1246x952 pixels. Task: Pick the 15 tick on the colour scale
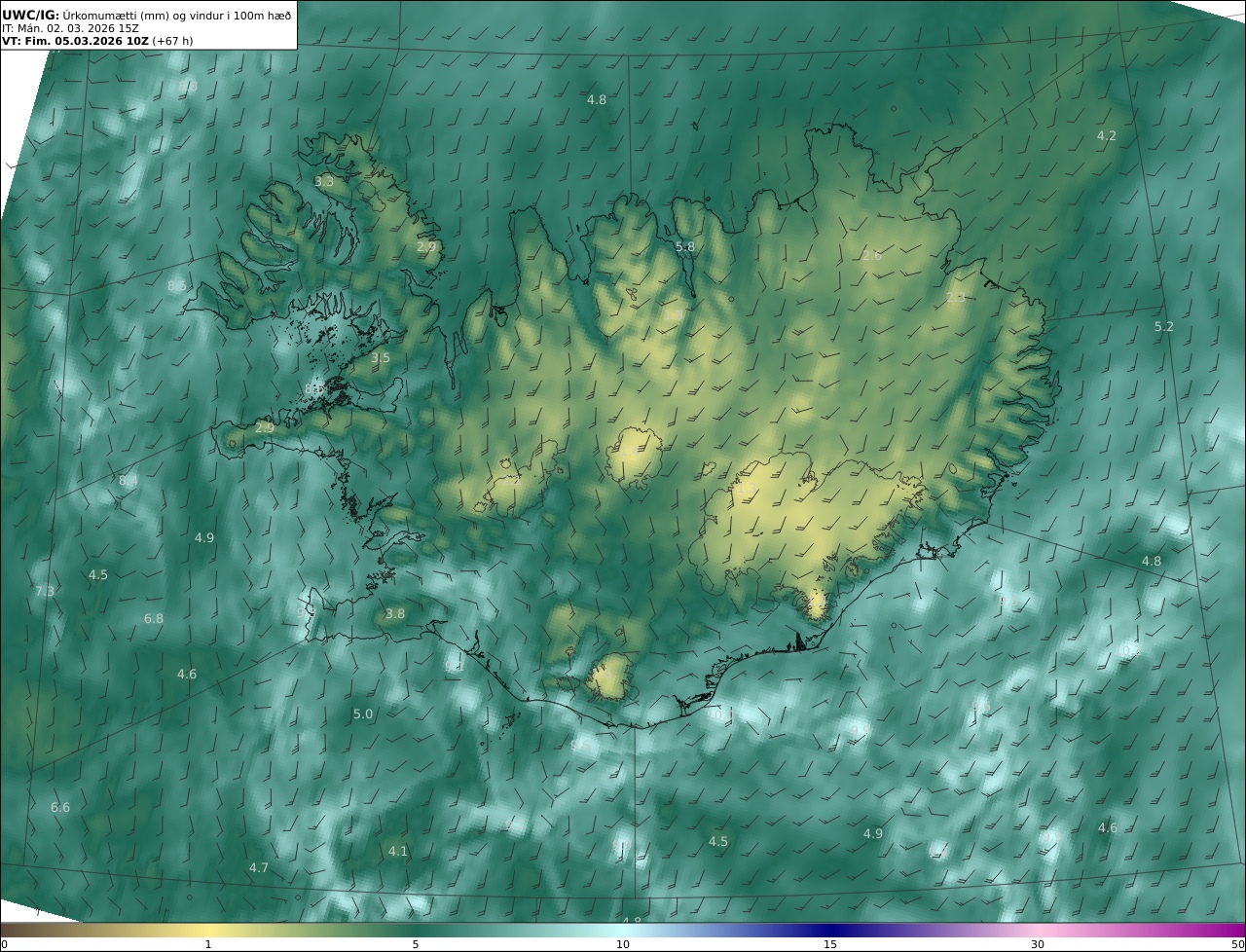(830, 944)
